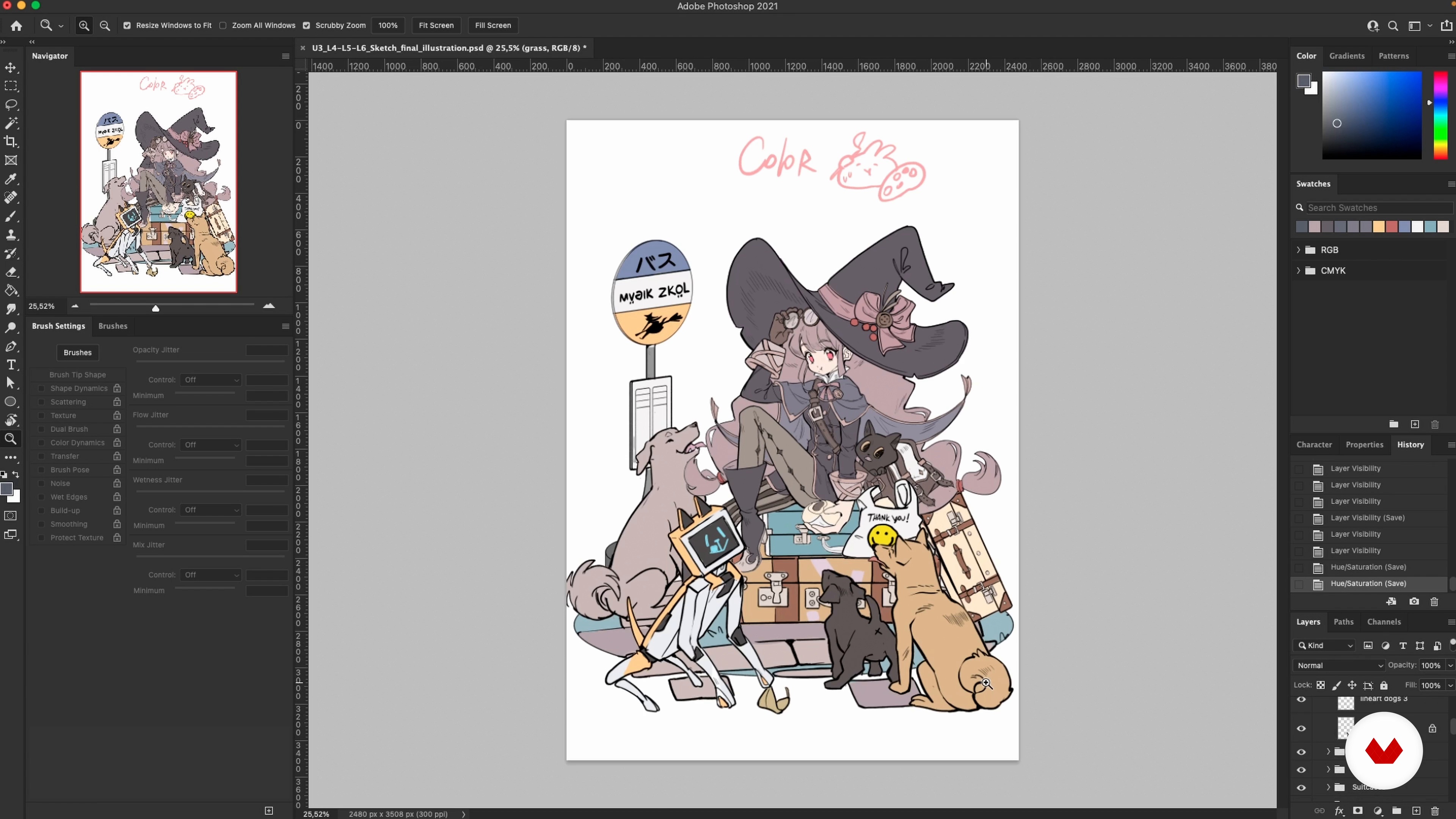Select the Crop tool

(11, 142)
